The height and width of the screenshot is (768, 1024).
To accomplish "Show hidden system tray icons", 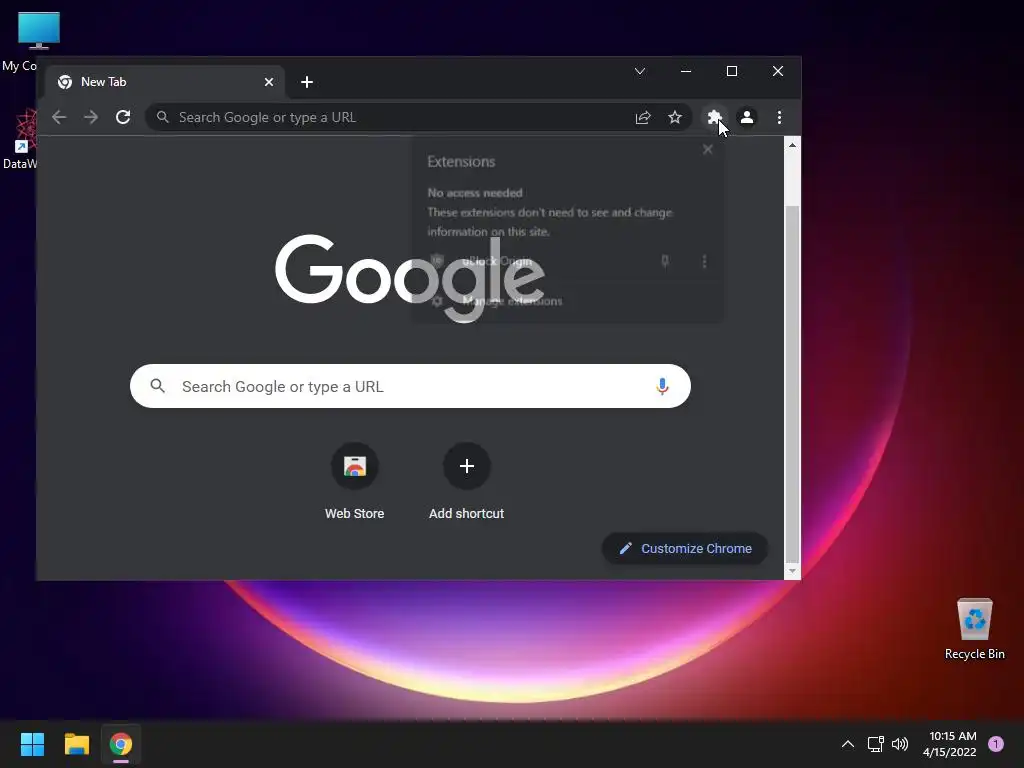I will click(848, 744).
